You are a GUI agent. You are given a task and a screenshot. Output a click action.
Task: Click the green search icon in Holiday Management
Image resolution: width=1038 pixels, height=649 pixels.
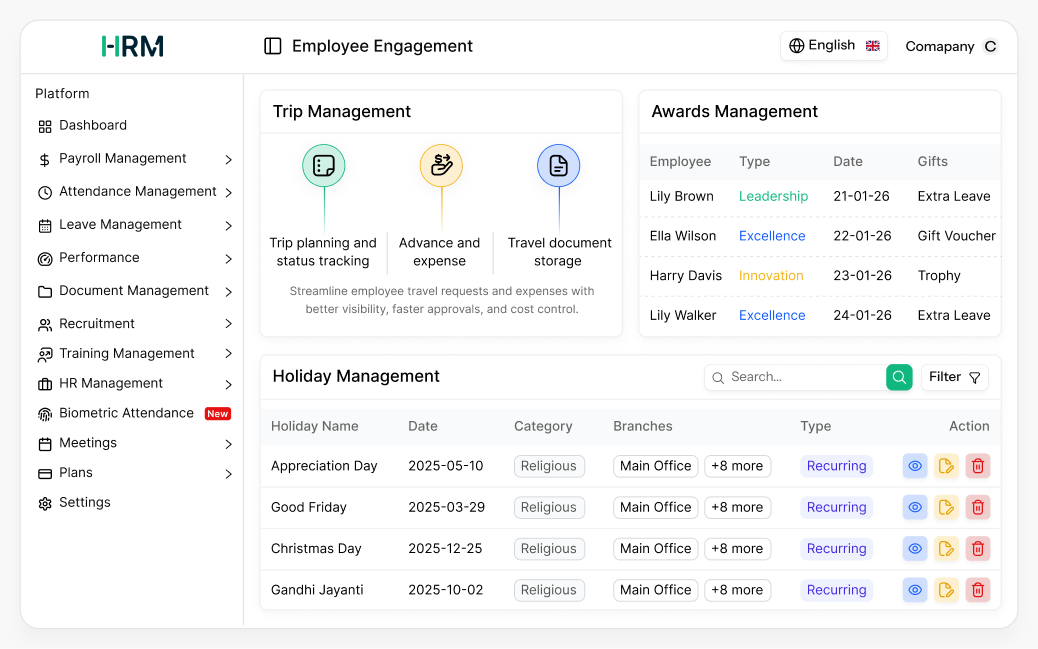click(897, 377)
